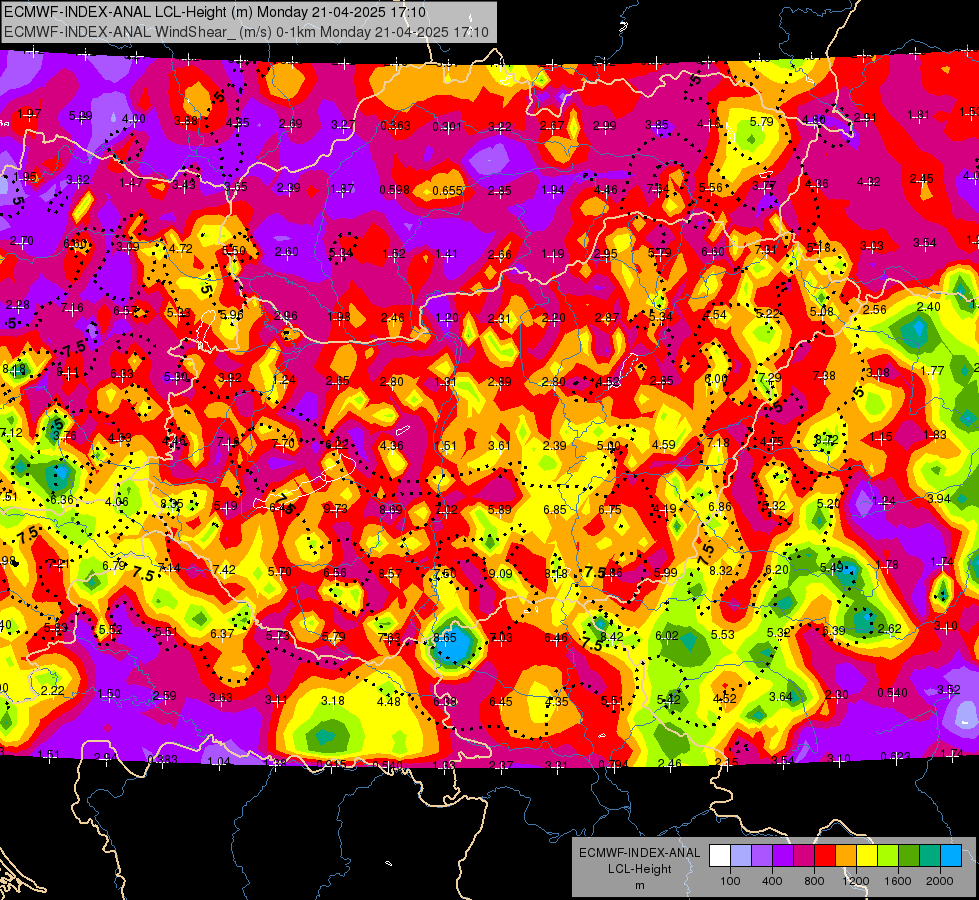Select the lime green legend swatch
The height and width of the screenshot is (900, 979).
point(887,856)
